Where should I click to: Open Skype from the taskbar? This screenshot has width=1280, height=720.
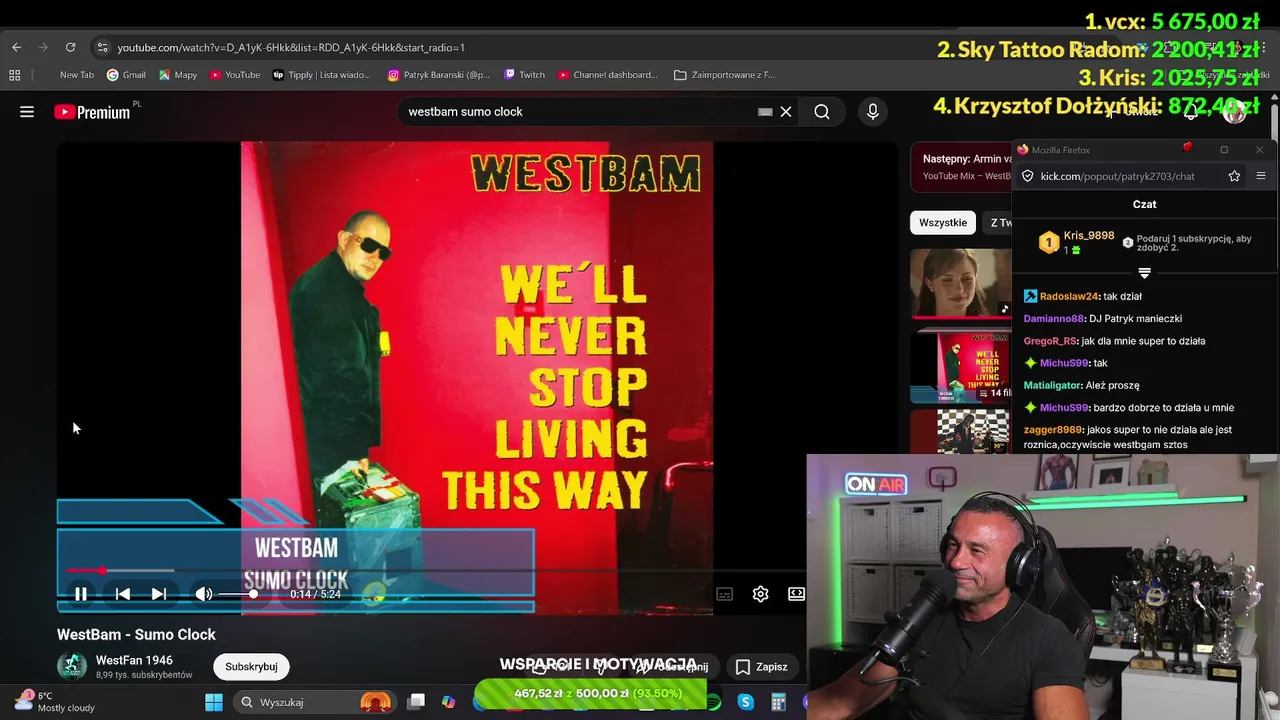coord(745,702)
